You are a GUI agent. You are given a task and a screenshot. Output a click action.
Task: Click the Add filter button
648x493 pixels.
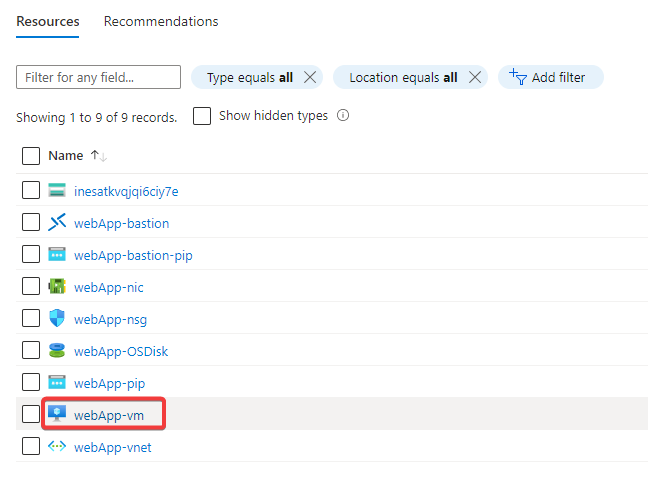[550, 77]
